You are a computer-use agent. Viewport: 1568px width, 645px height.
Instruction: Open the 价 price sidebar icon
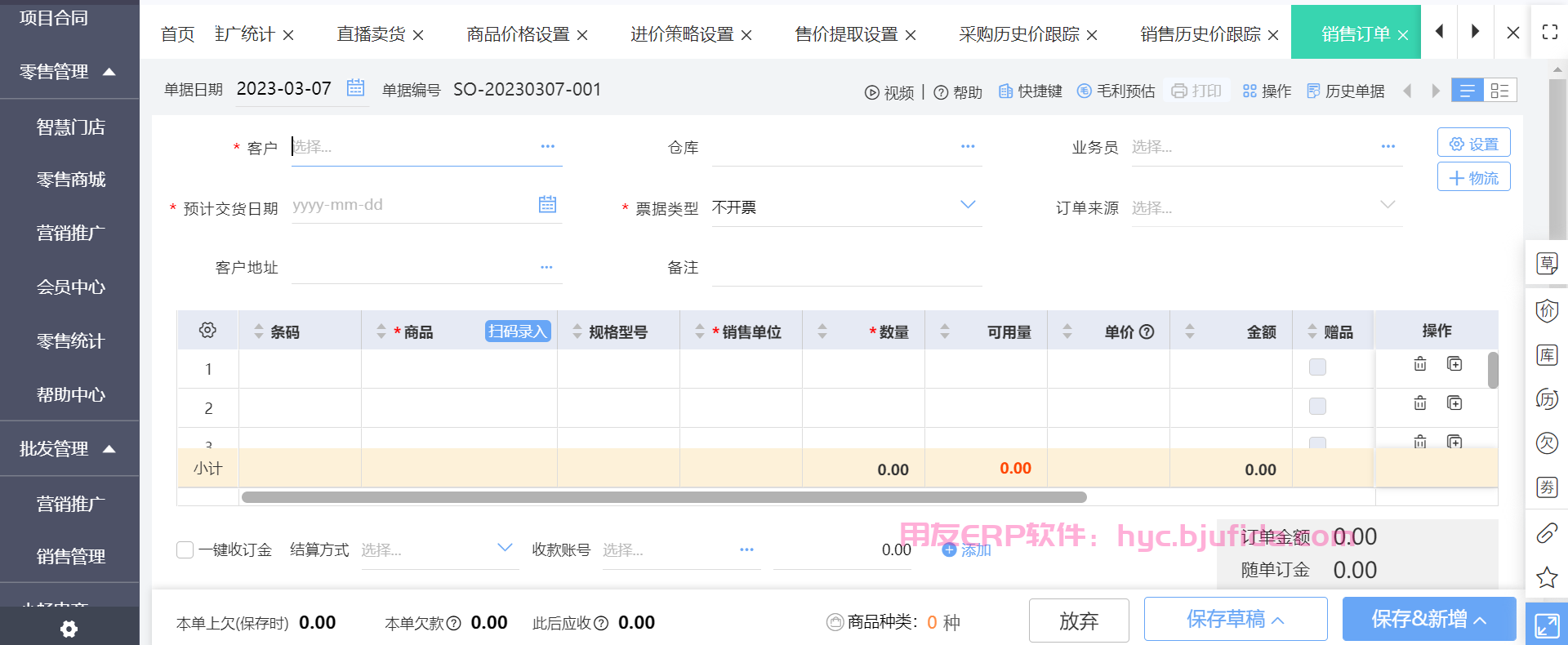(x=1547, y=310)
